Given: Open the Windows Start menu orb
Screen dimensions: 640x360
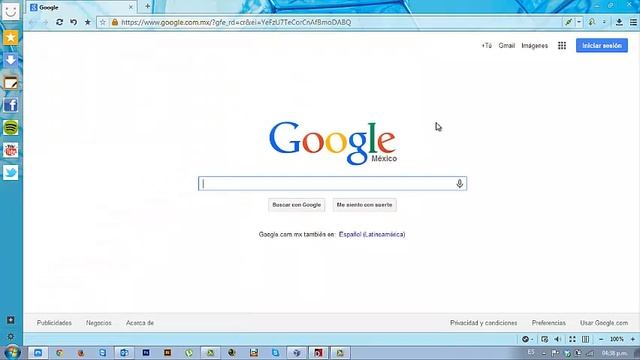Looking at the screenshot, I should click(x=12, y=352).
